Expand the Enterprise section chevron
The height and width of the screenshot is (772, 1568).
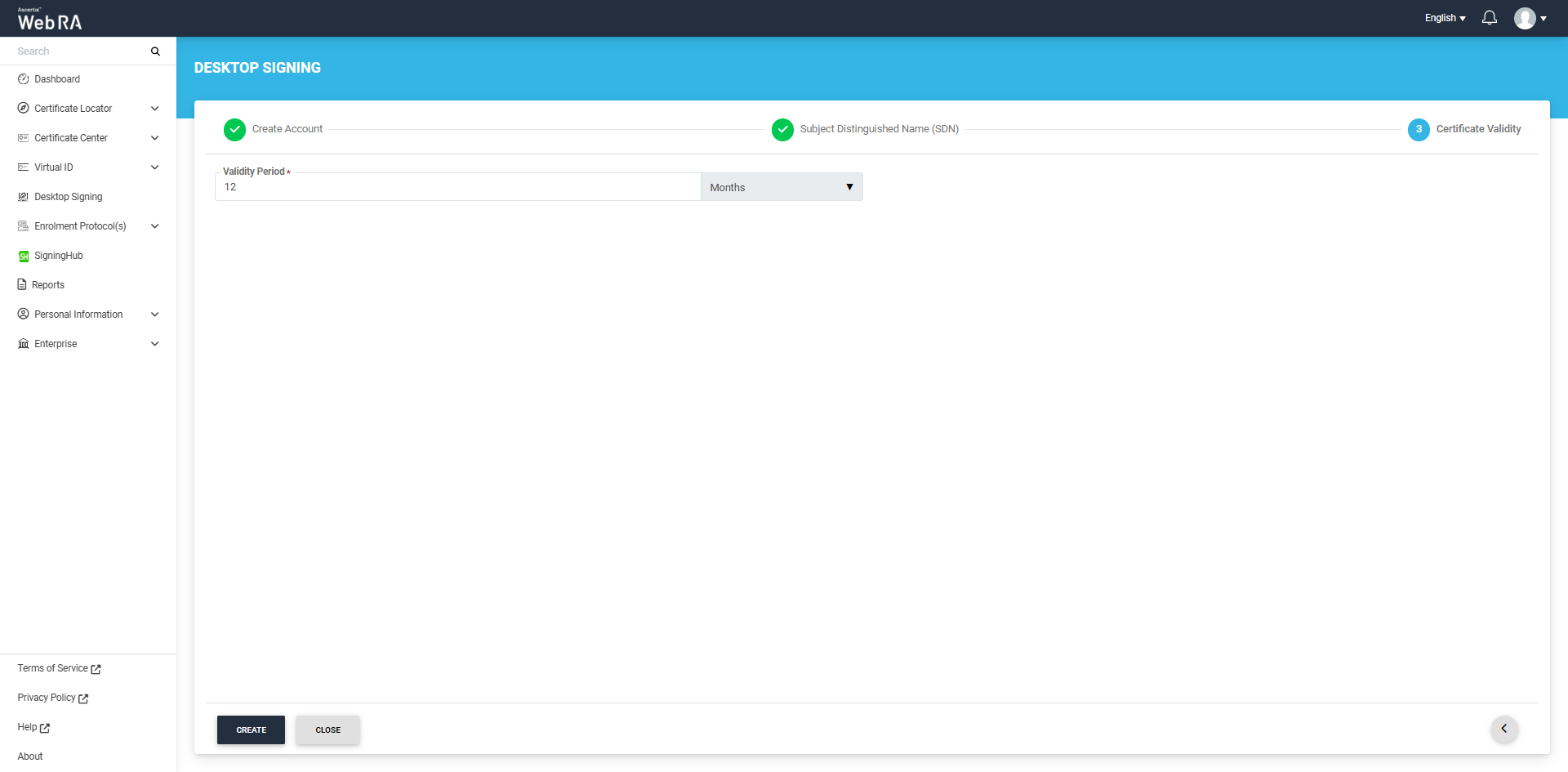154,344
